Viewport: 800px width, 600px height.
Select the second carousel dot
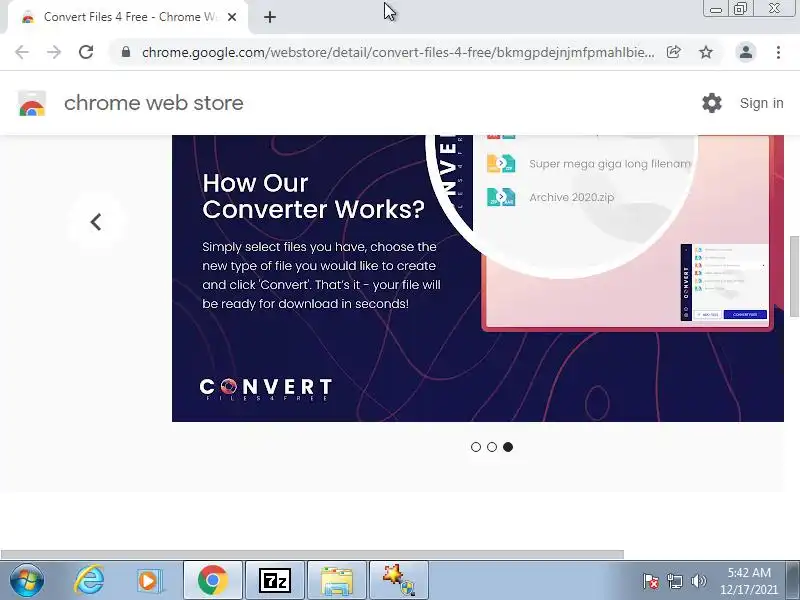[492, 447]
